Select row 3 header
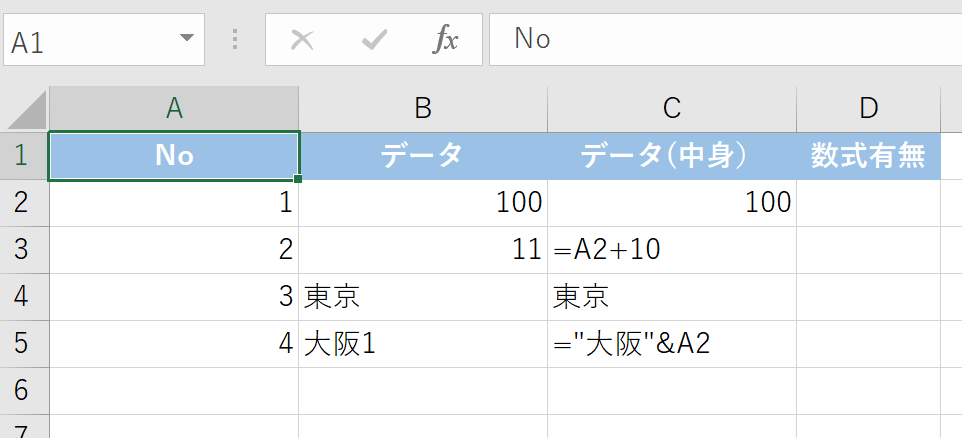This screenshot has width=962, height=438. point(24,250)
